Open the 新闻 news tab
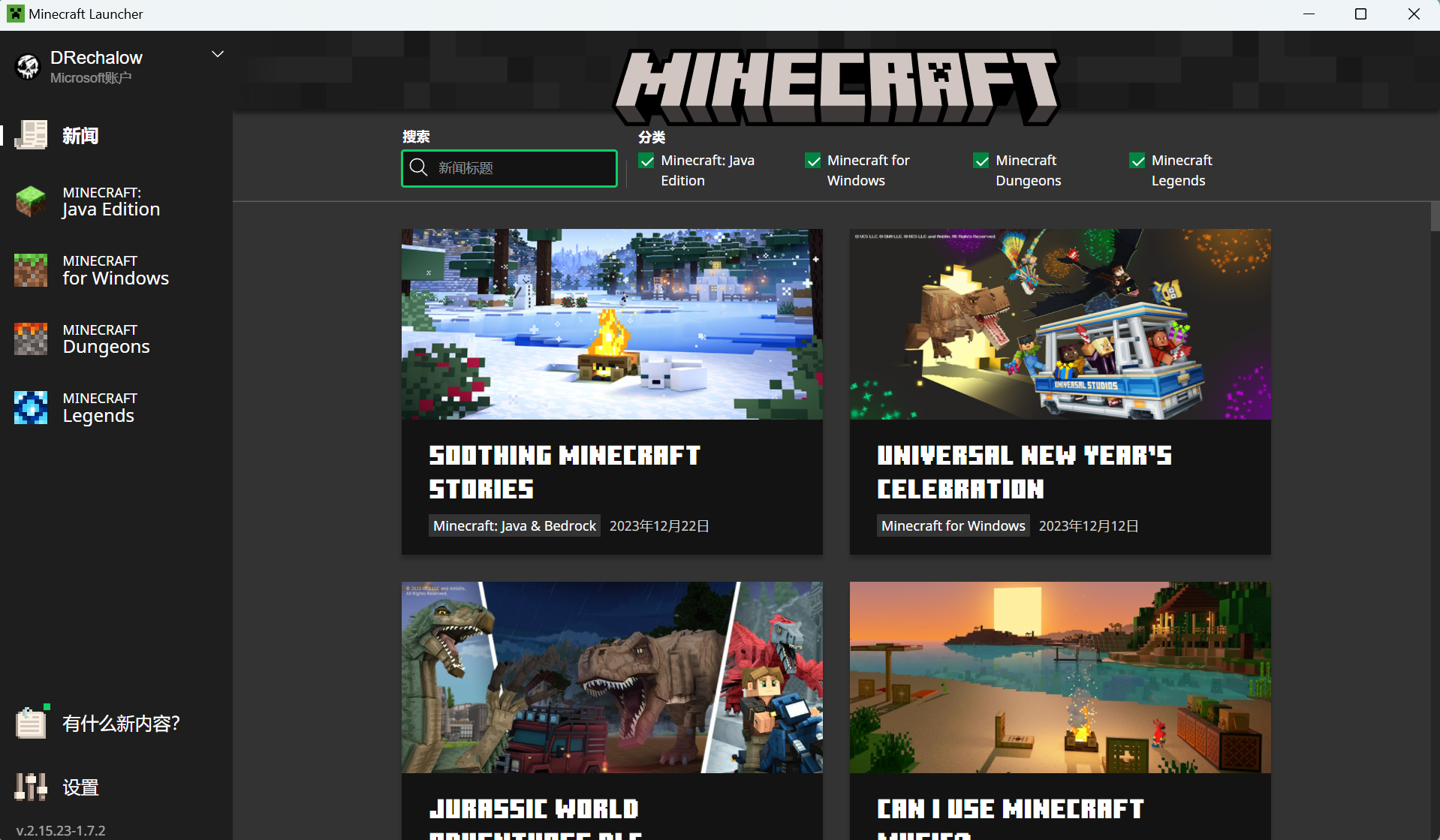The image size is (1440, 840). (x=116, y=135)
